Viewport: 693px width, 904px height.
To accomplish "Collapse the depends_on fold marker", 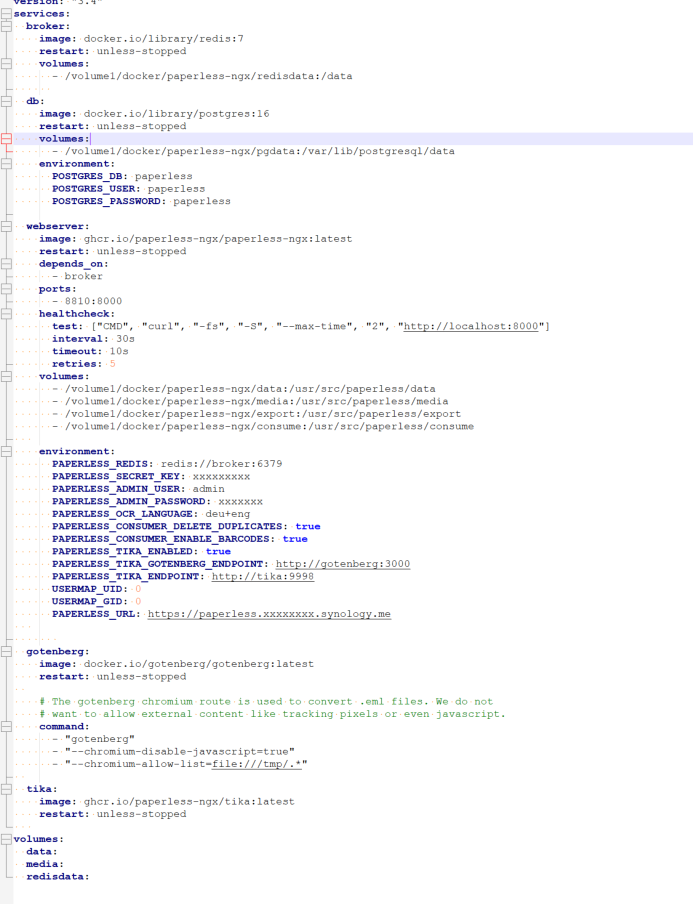I will 6,263.
